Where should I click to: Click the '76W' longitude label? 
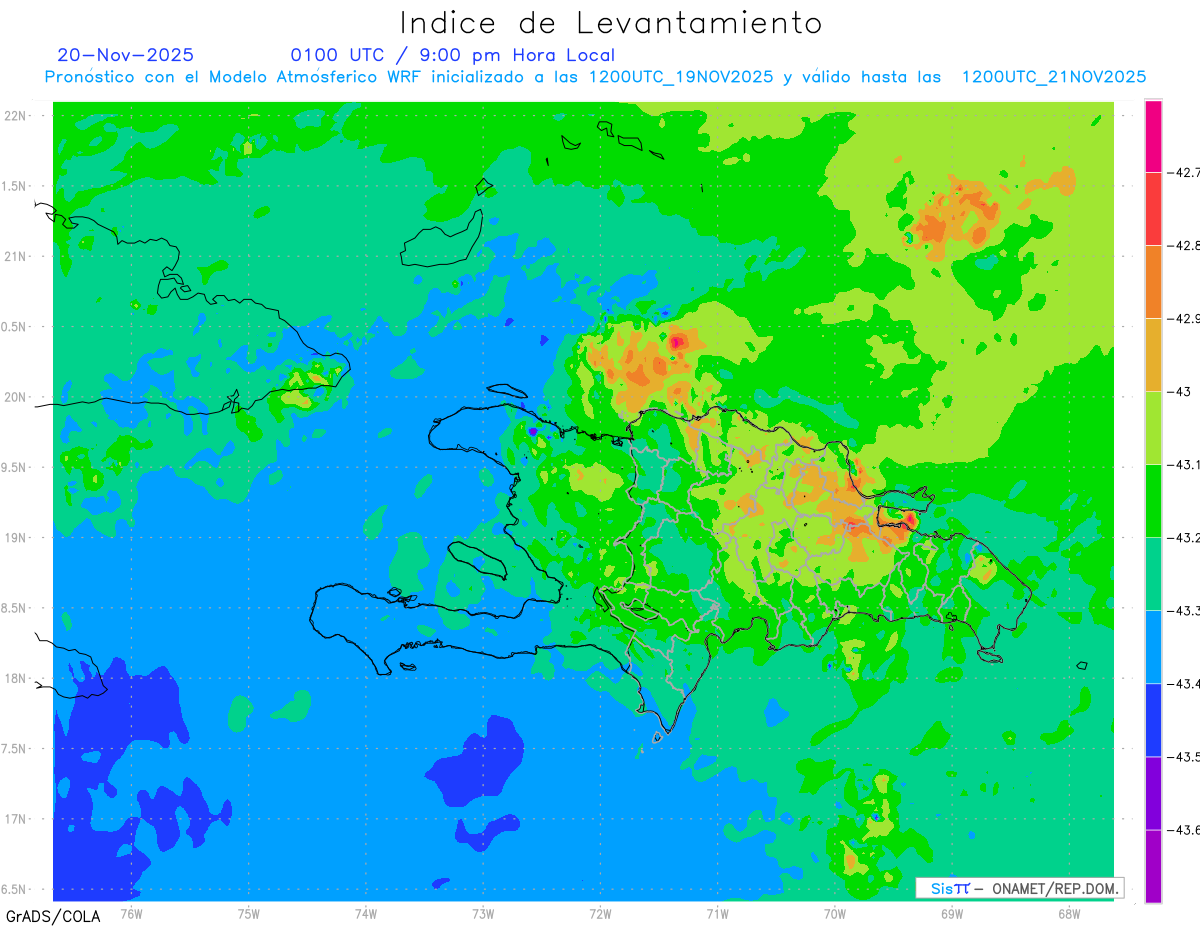pyautogui.click(x=131, y=914)
